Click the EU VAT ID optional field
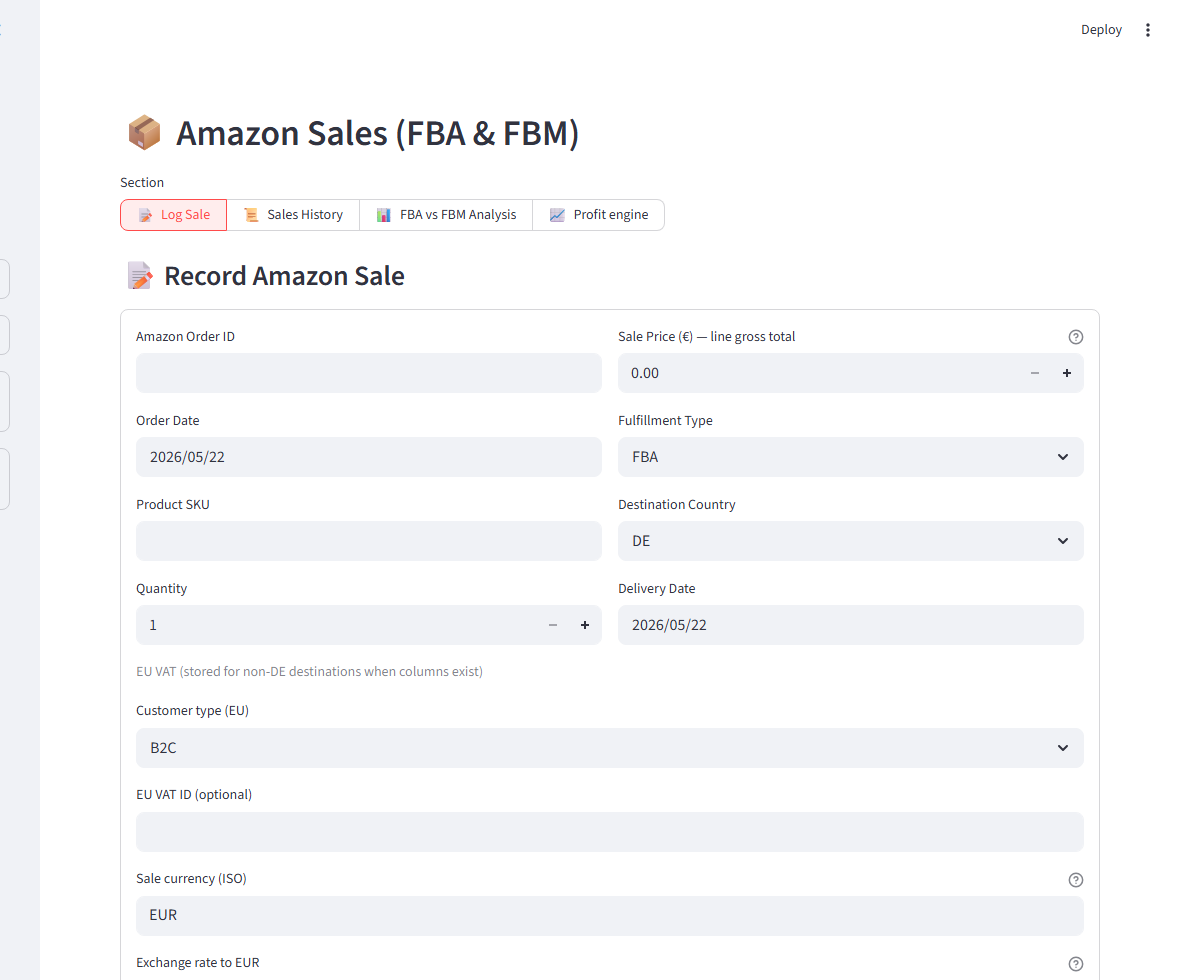Viewport: 1180px width, 980px height. click(x=610, y=832)
